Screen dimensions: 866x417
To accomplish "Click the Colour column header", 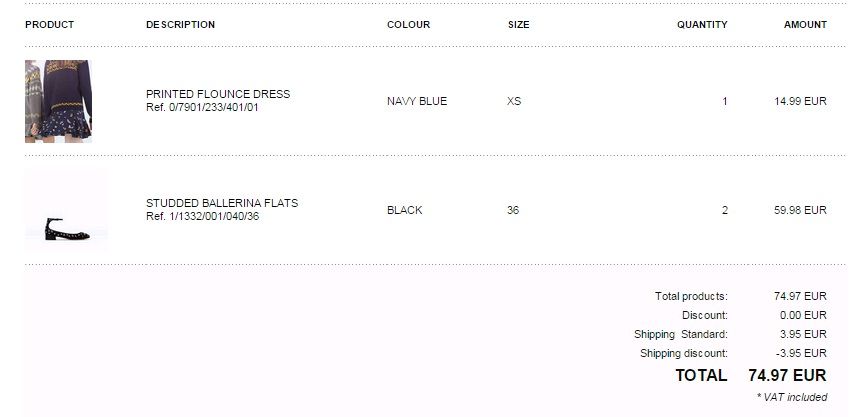I will (408, 25).
